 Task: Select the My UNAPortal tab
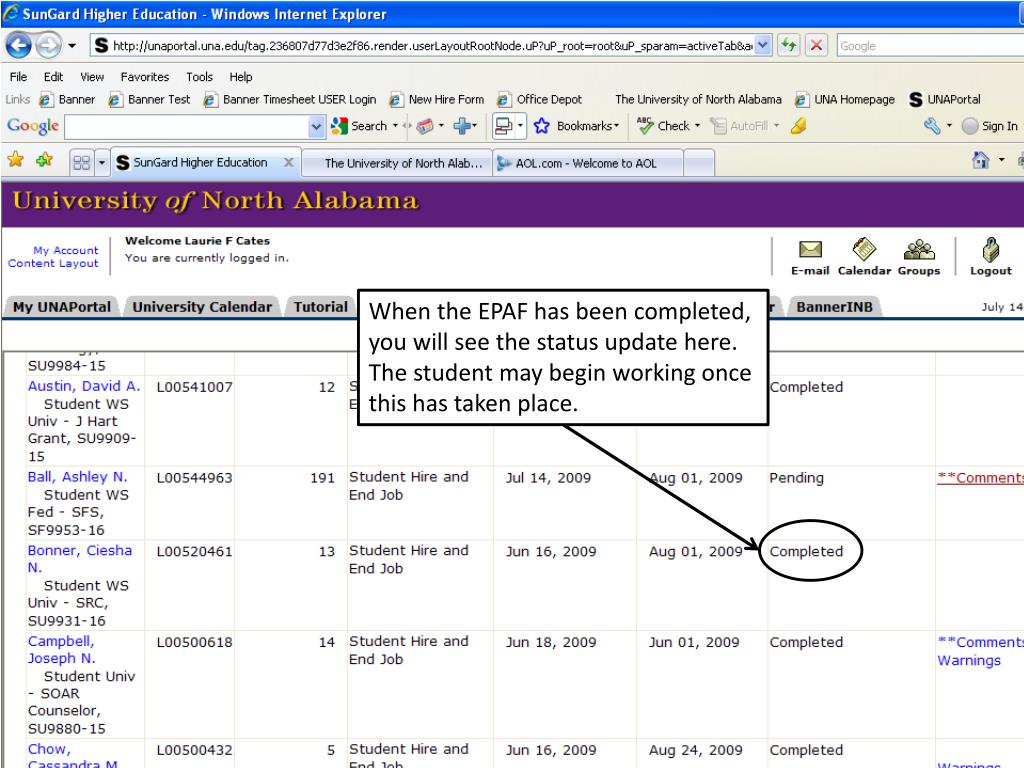[62, 307]
